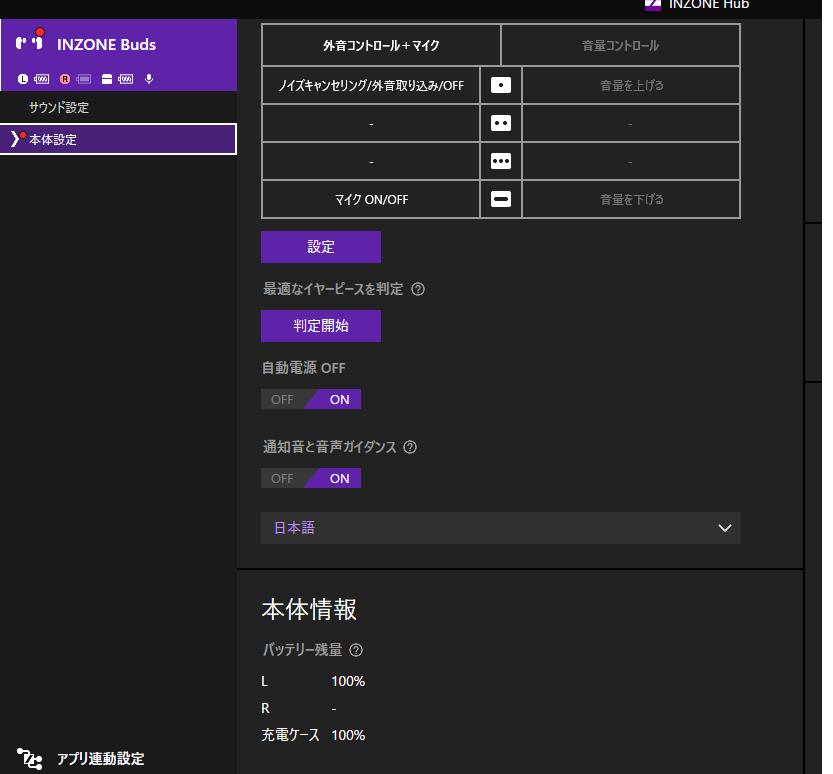Open help for バッテリー残量
Viewport: 833px width, 774px height.
point(356,650)
